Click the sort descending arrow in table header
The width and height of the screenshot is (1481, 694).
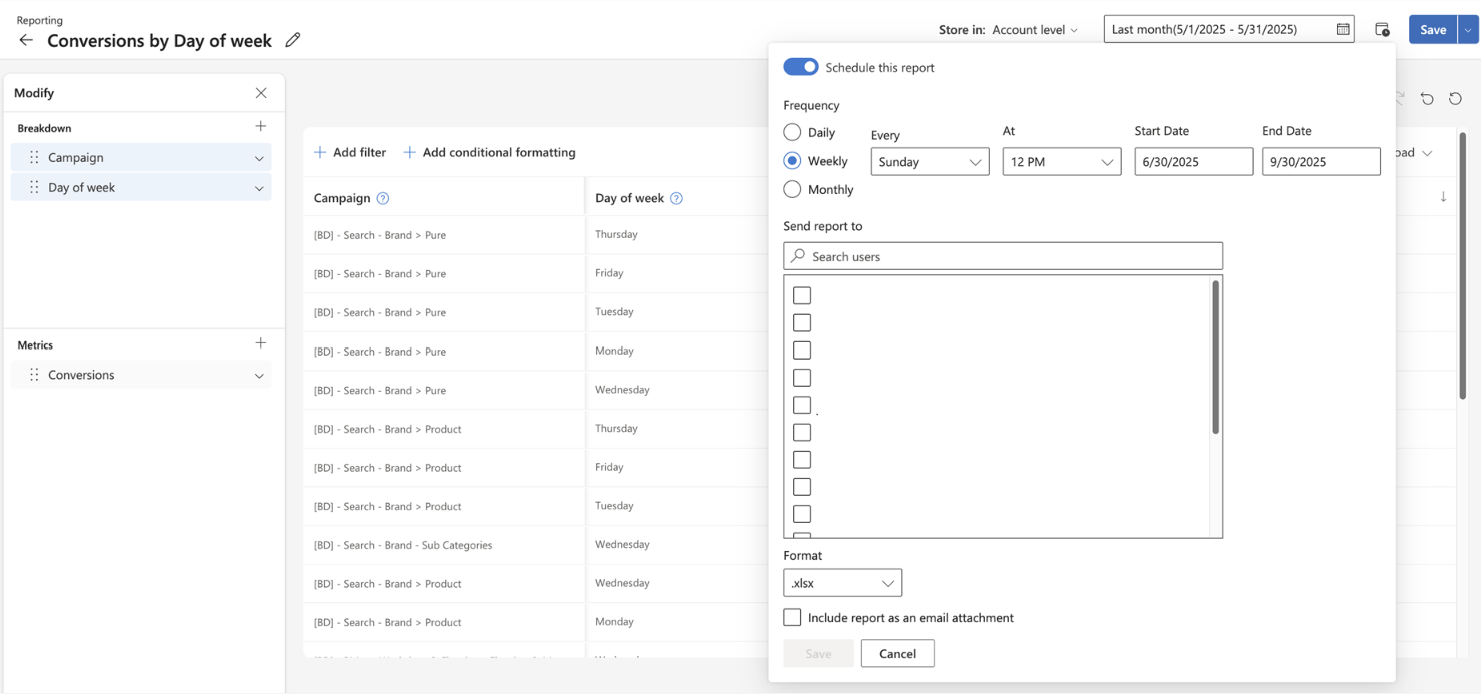pos(1443,197)
